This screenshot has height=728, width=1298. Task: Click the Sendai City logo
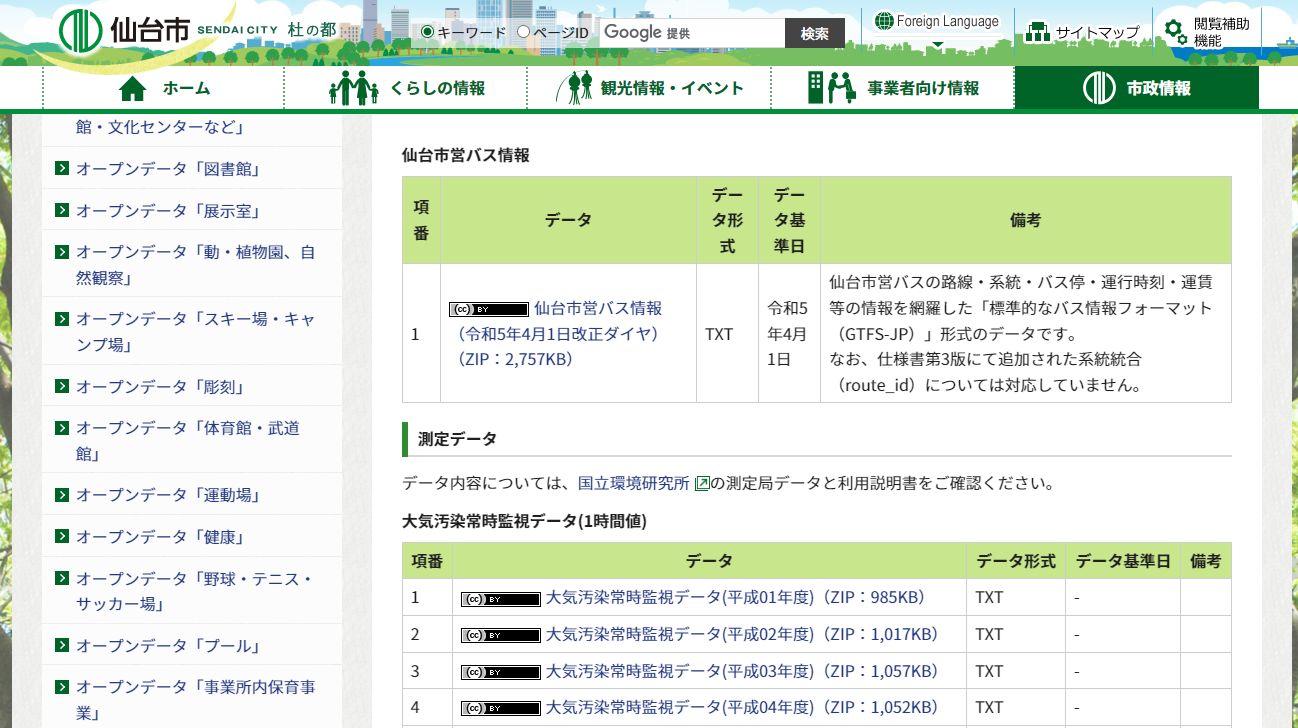tap(125, 31)
